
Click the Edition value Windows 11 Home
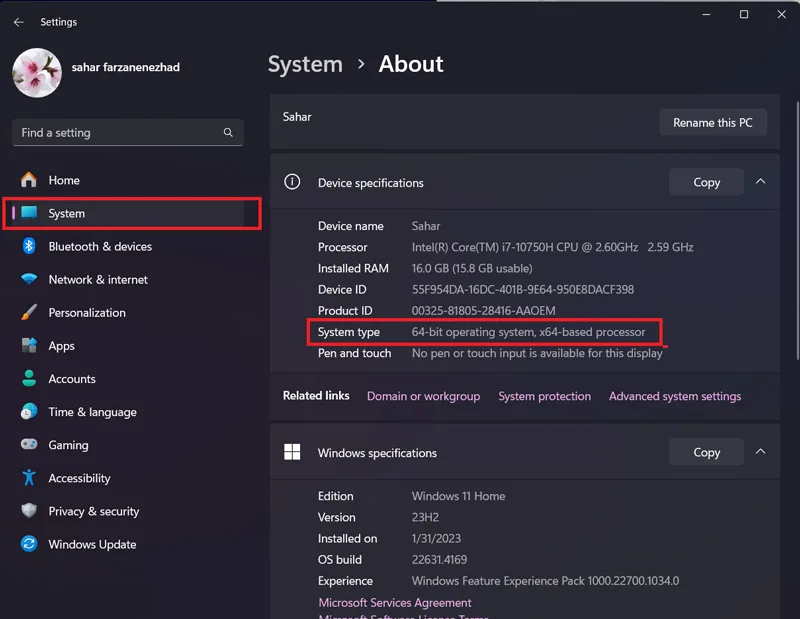pos(458,496)
